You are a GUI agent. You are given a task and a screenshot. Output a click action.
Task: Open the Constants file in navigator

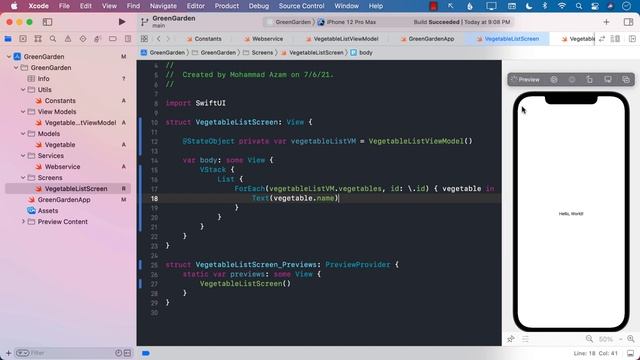pos(60,100)
